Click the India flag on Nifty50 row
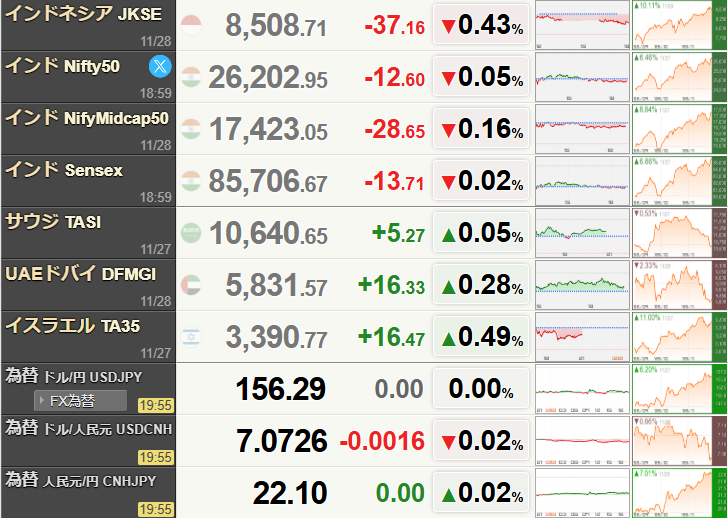728x518 pixels. [191, 77]
